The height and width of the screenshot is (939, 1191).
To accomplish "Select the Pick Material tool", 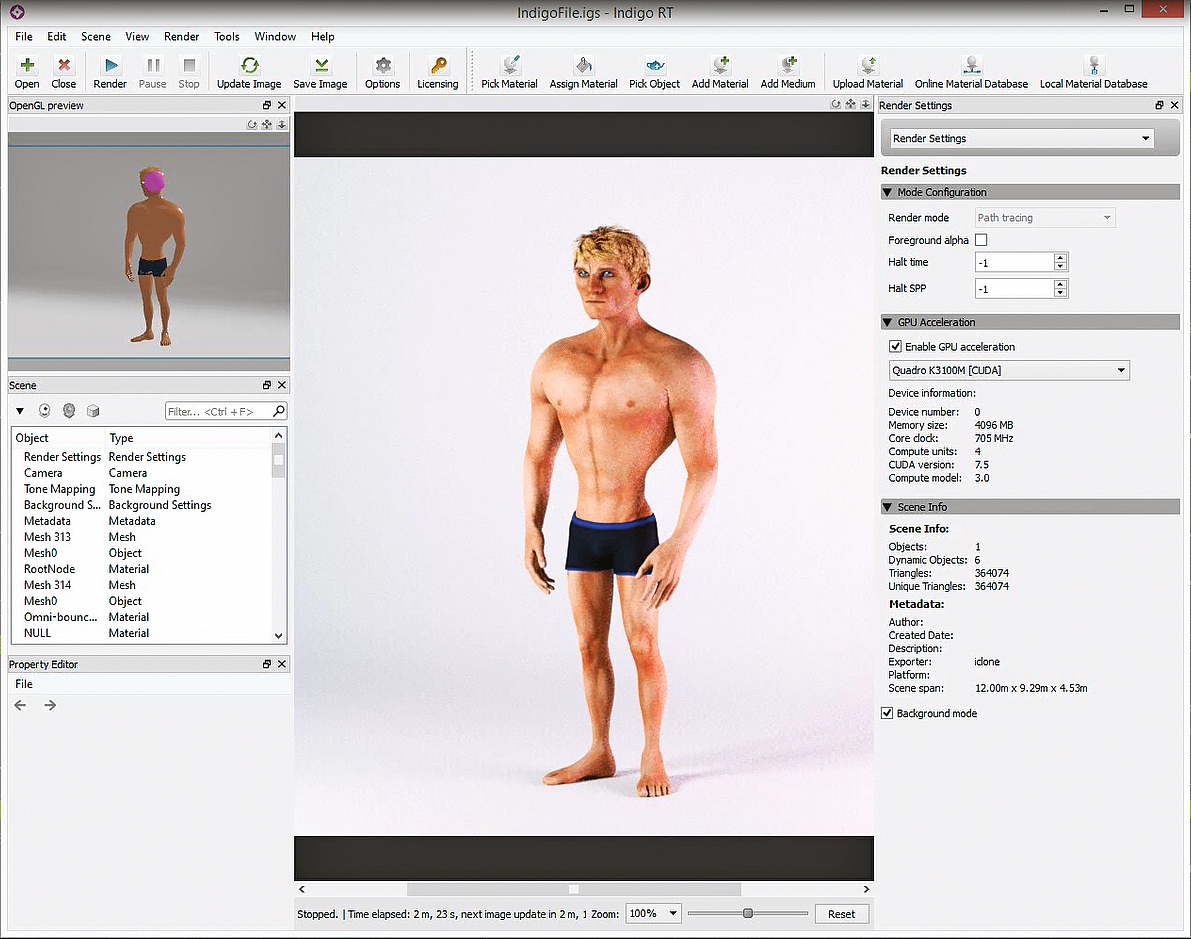I will 510,72.
